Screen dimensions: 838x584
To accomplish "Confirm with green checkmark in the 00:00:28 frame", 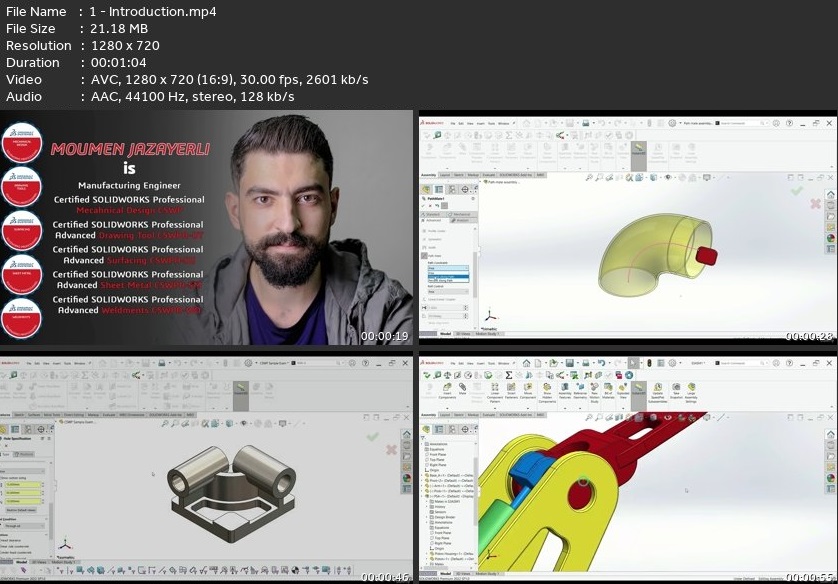I will (796, 191).
